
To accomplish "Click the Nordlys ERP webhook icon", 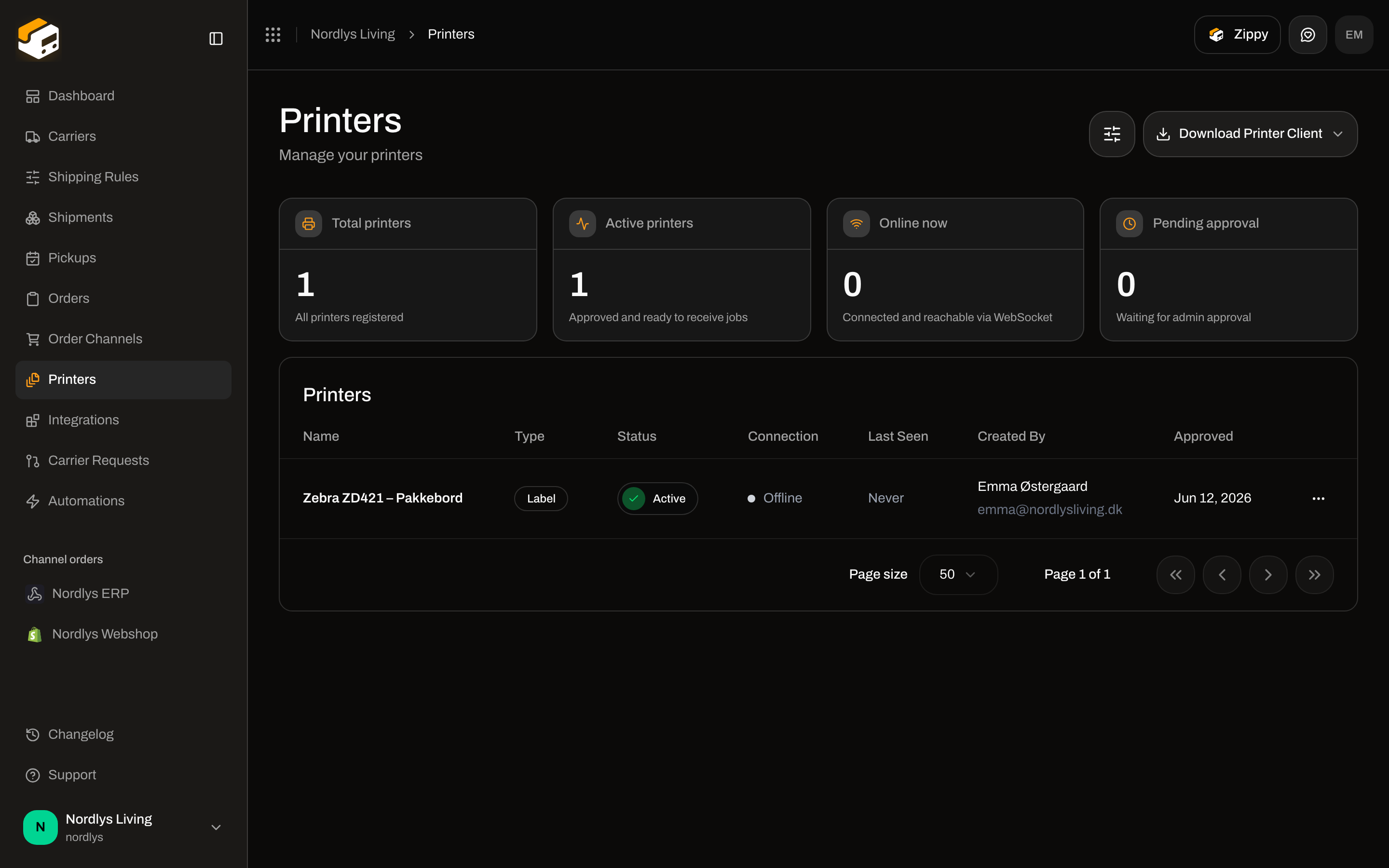I will [x=34, y=594].
